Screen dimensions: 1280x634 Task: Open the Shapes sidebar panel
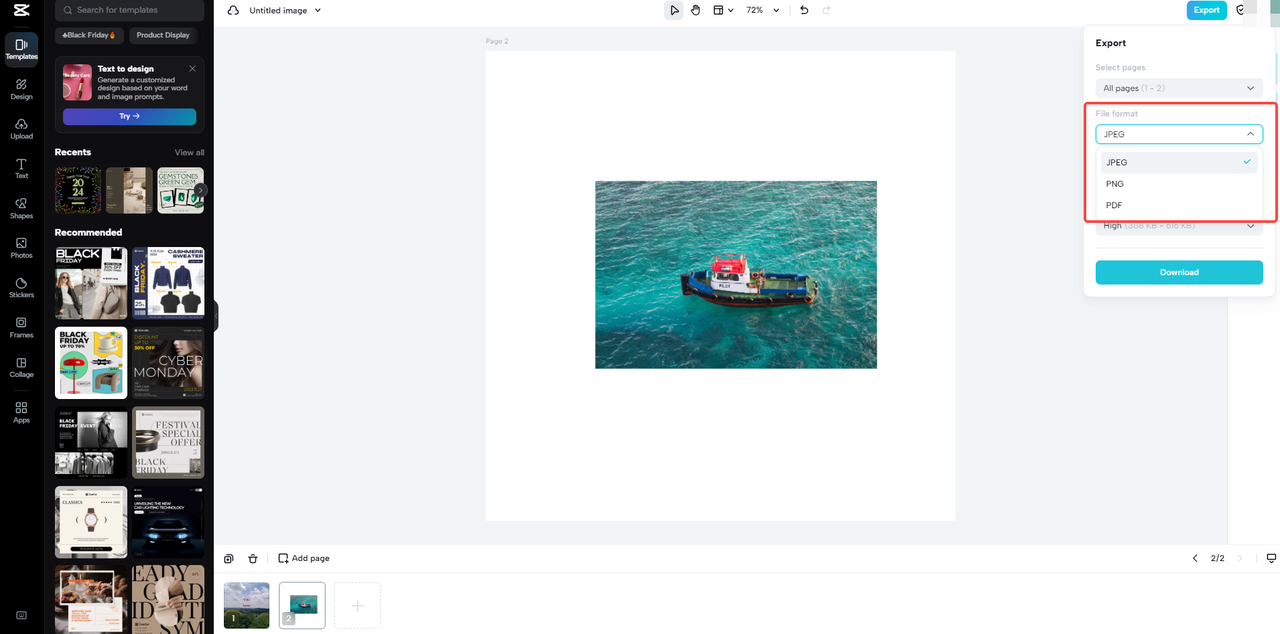click(x=21, y=208)
